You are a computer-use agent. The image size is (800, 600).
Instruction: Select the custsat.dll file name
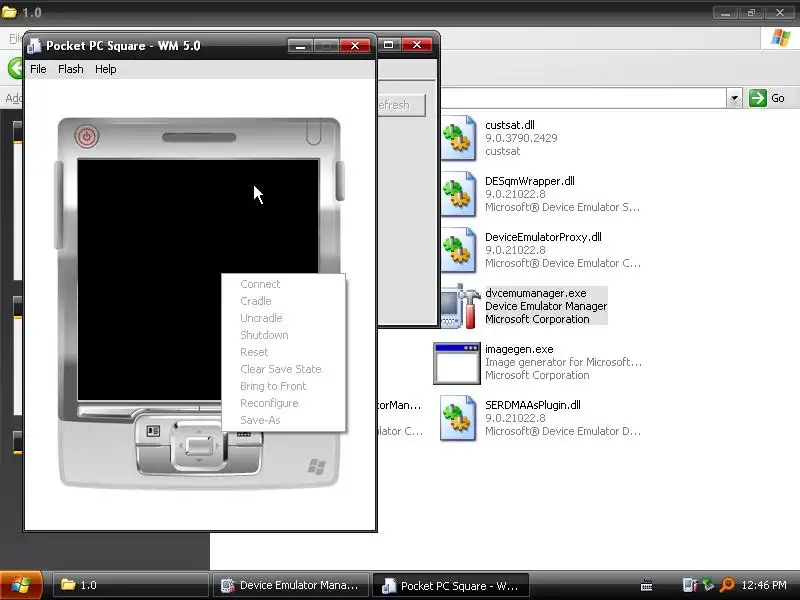(x=510, y=125)
